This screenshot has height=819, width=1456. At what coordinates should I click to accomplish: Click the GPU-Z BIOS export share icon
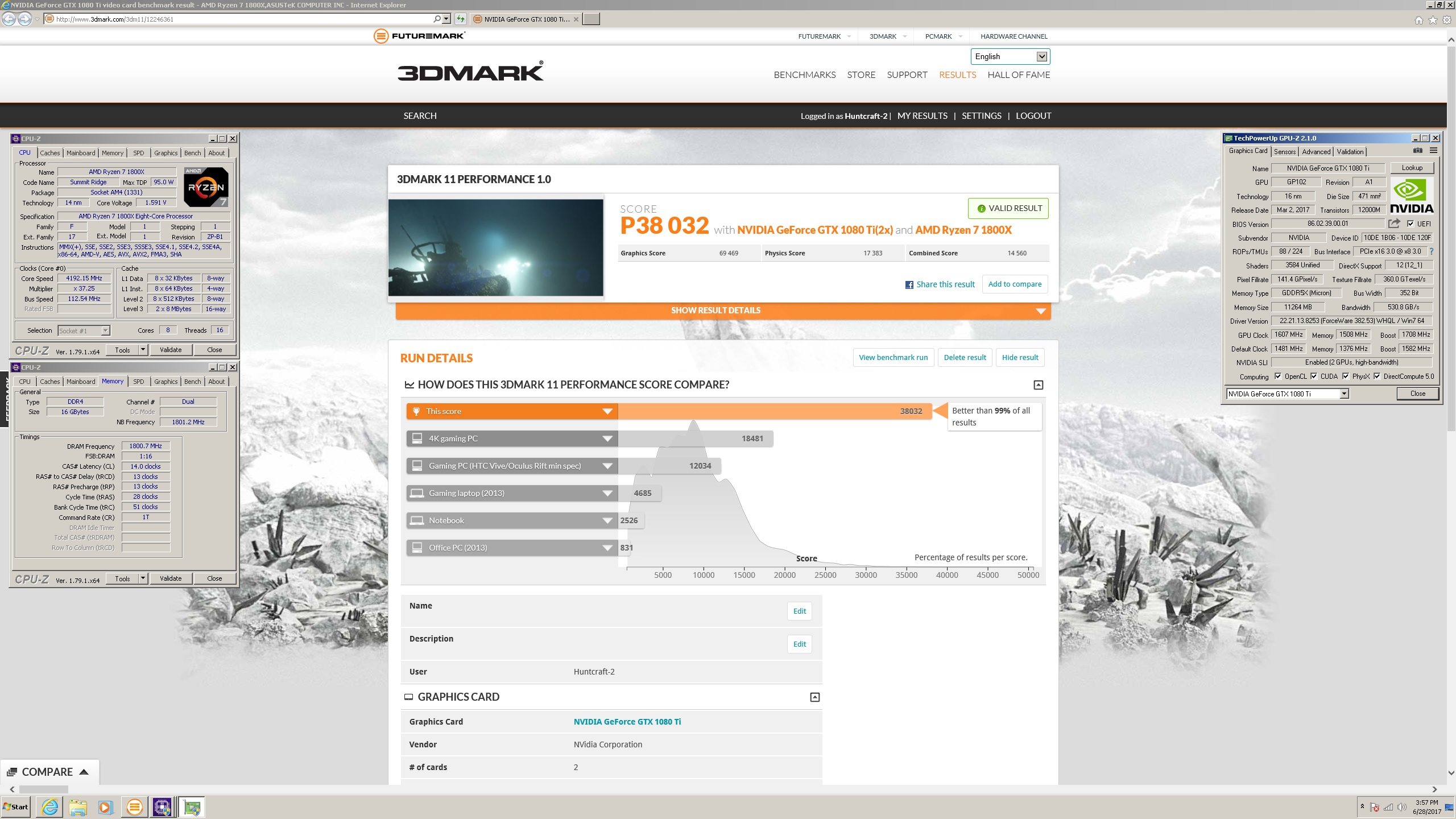(x=1394, y=224)
